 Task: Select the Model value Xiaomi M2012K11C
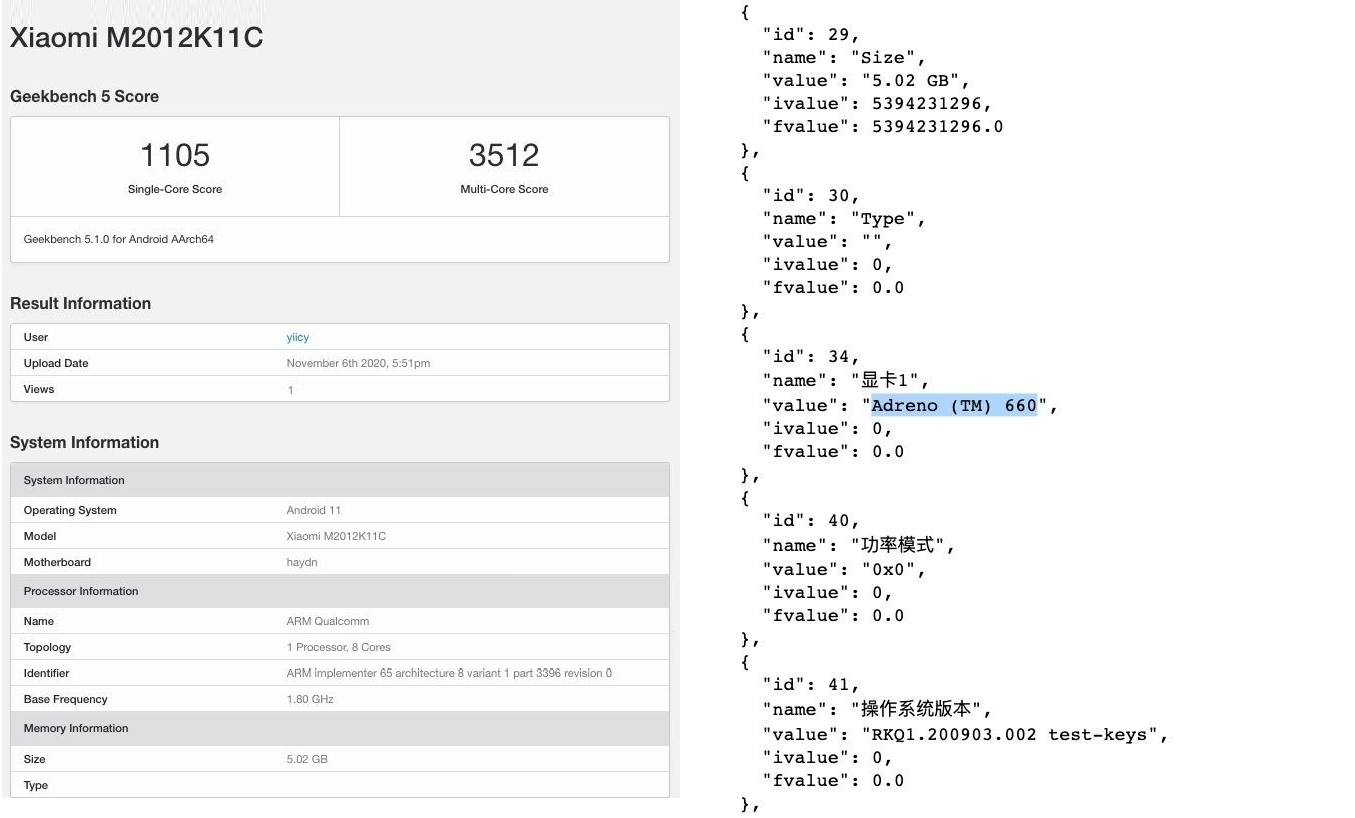tap(336, 536)
